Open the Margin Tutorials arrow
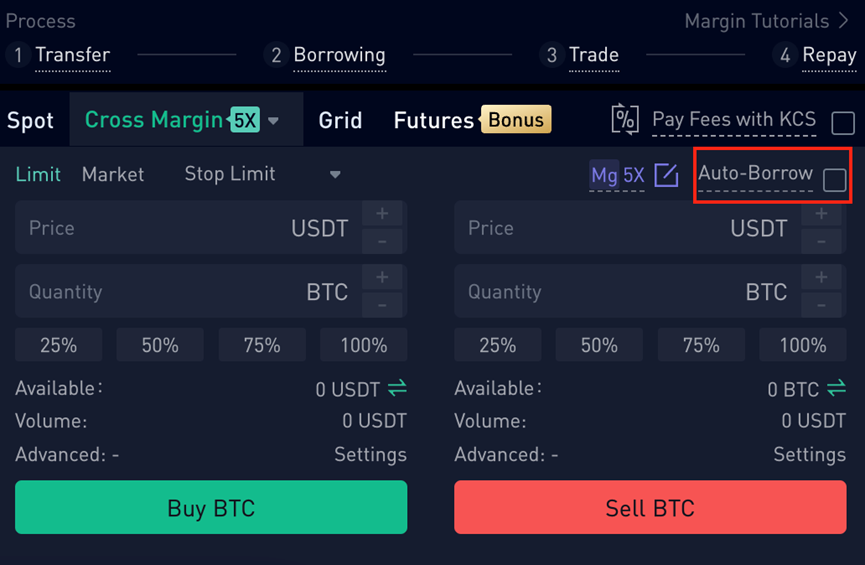 [843, 20]
